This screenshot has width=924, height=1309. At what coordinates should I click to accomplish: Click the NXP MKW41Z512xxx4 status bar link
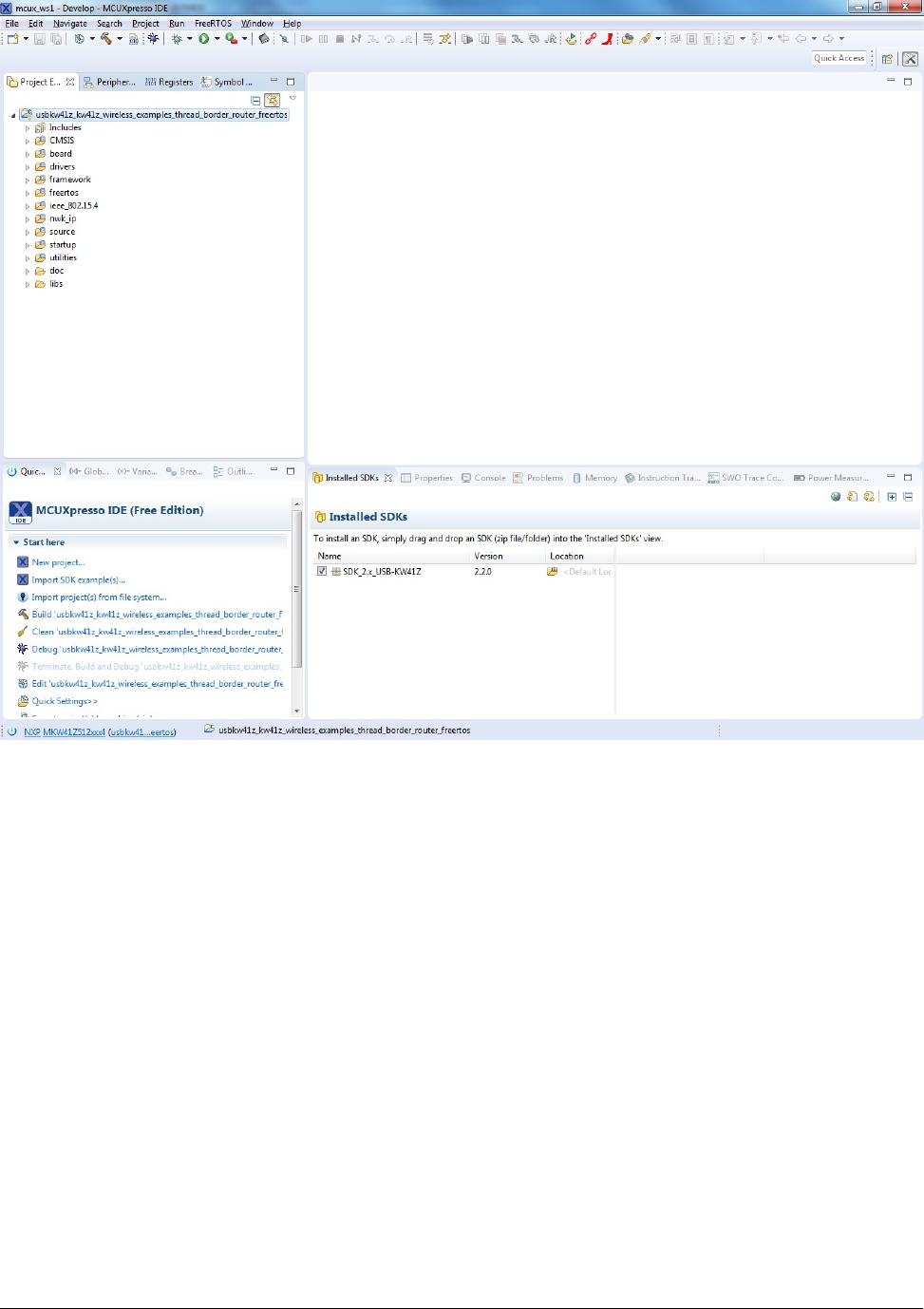pos(65,731)
